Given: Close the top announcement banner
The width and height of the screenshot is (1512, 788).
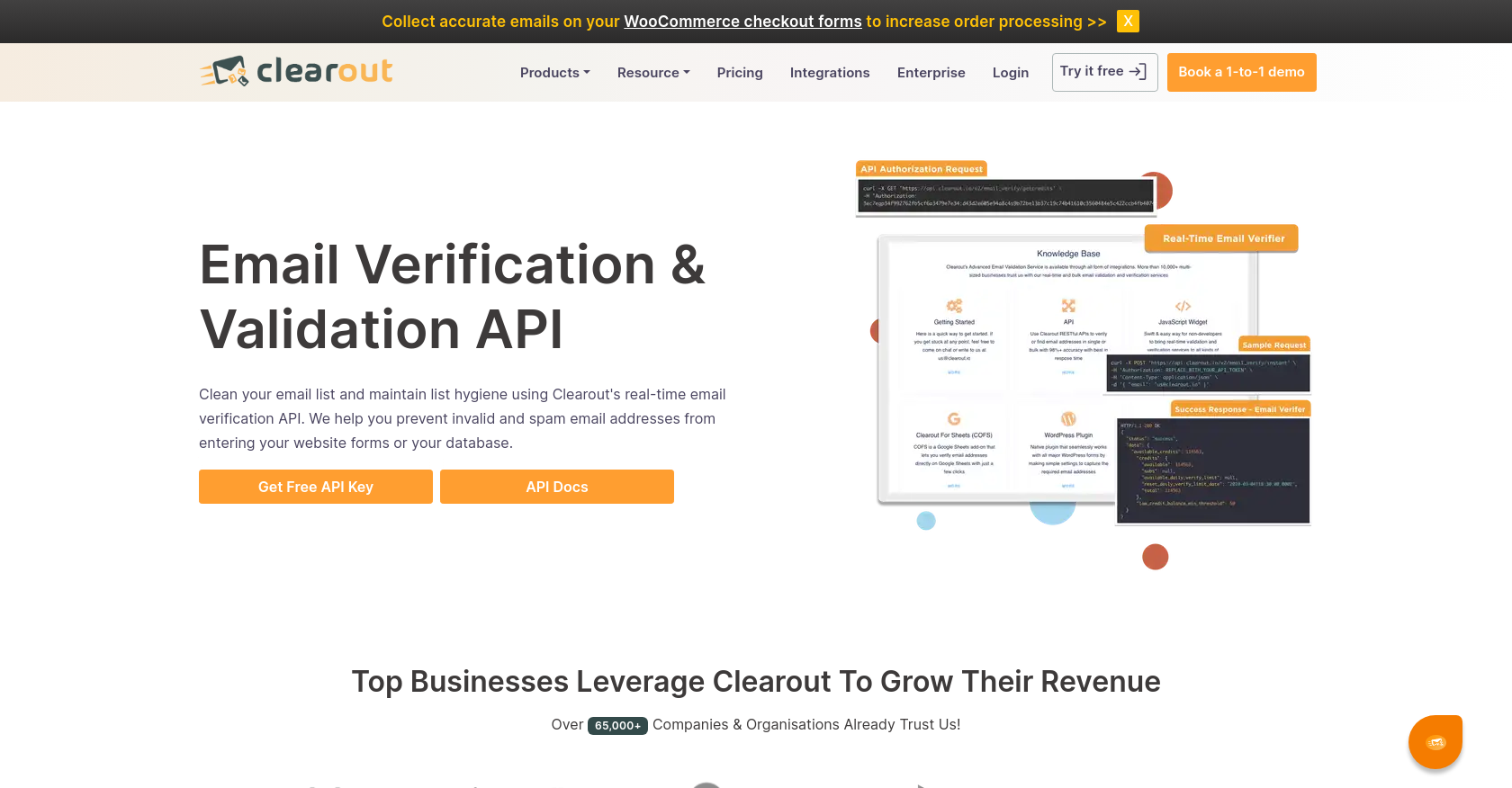Looking at the screenshot, I should 1128,21.
